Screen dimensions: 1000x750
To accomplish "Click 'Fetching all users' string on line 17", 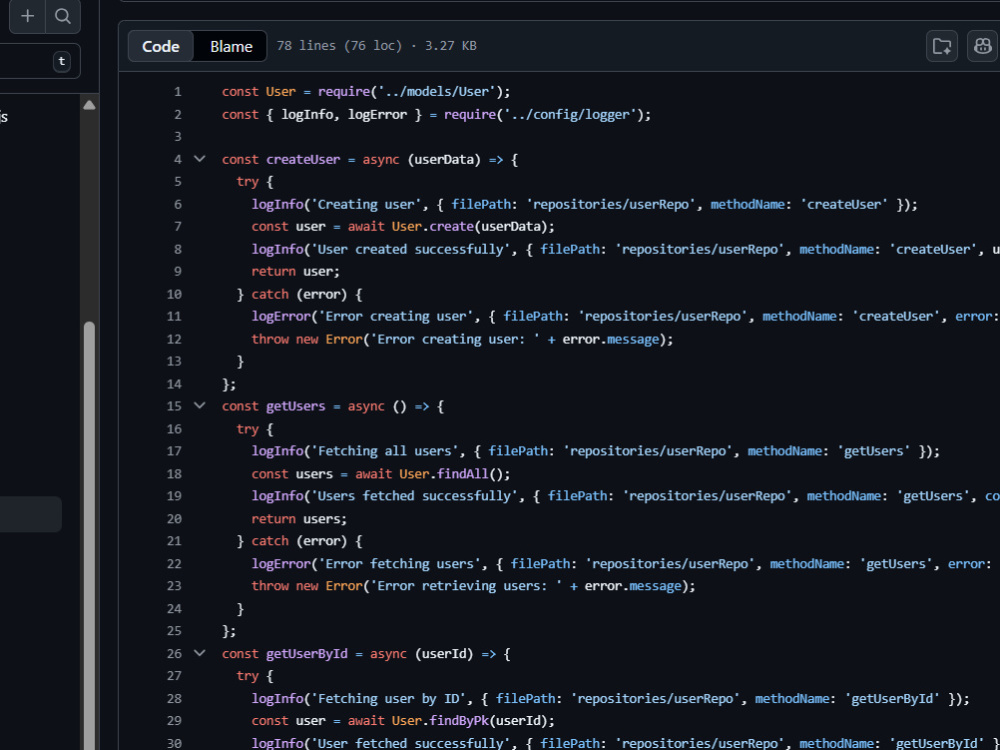I will [x=388, y=452].
